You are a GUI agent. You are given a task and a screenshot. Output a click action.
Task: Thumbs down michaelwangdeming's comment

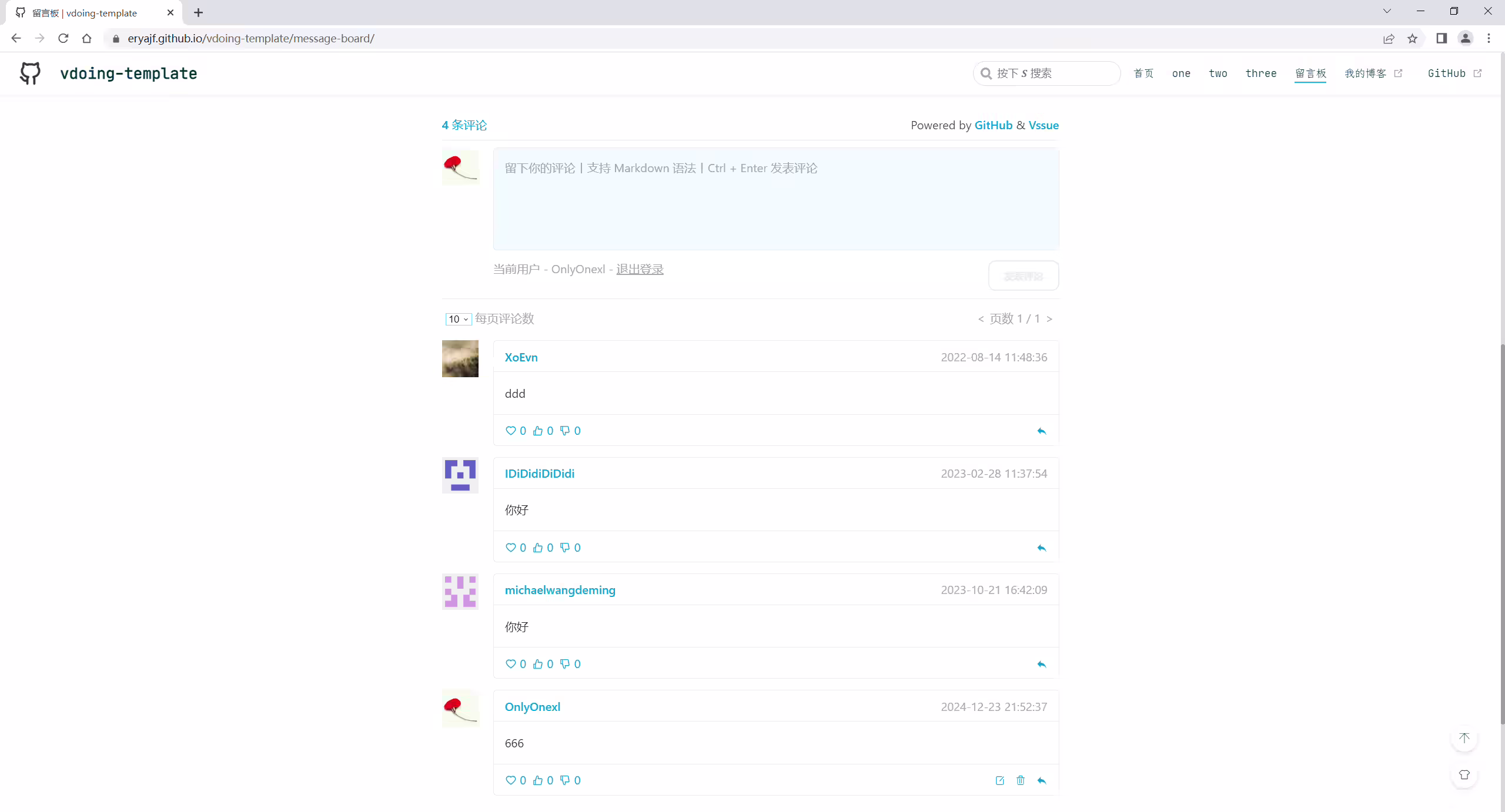tap(565, 664)
